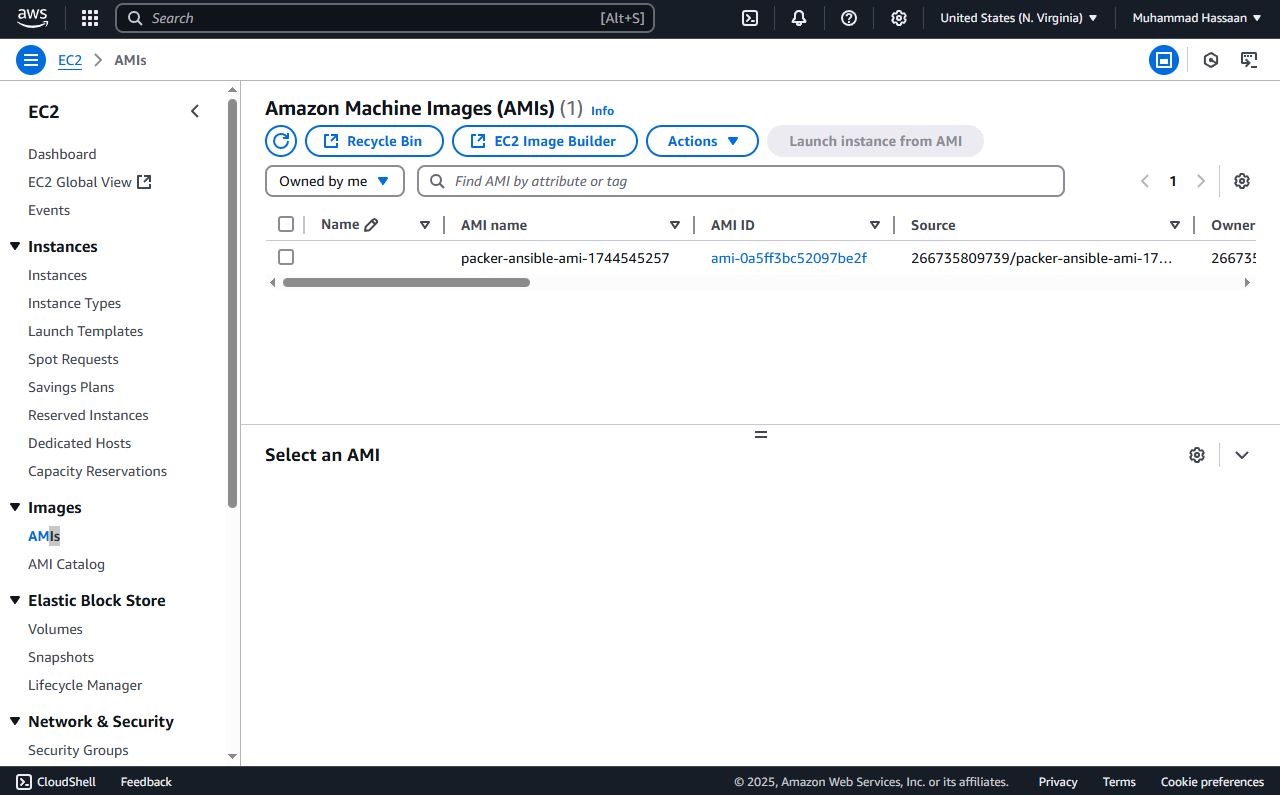Open the settings gear in top bar
The height and width of the screenshot is (795, 1280).
click(x=899, y=18)
